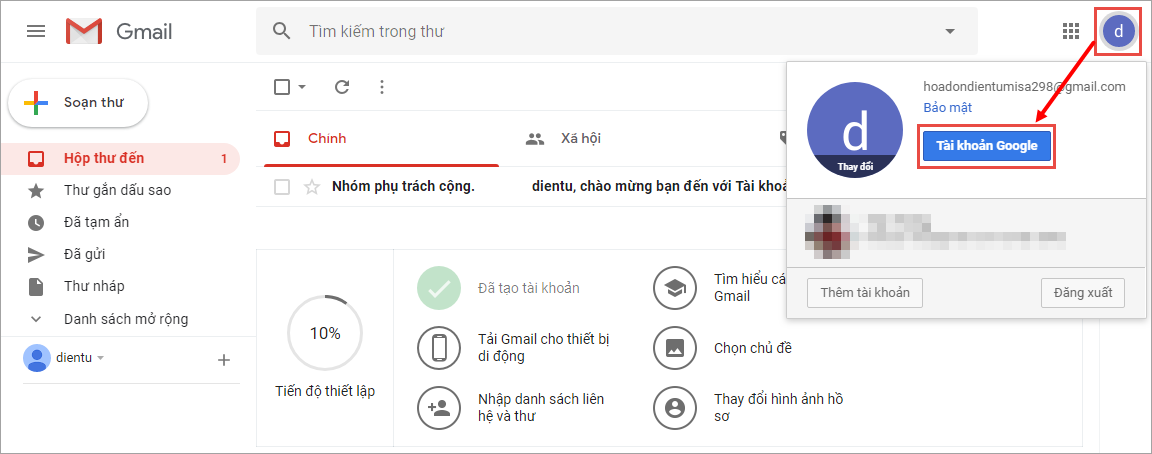The image size is (1152, 454).
Task: Open the Google apps grid
Action: (1071, 31)
